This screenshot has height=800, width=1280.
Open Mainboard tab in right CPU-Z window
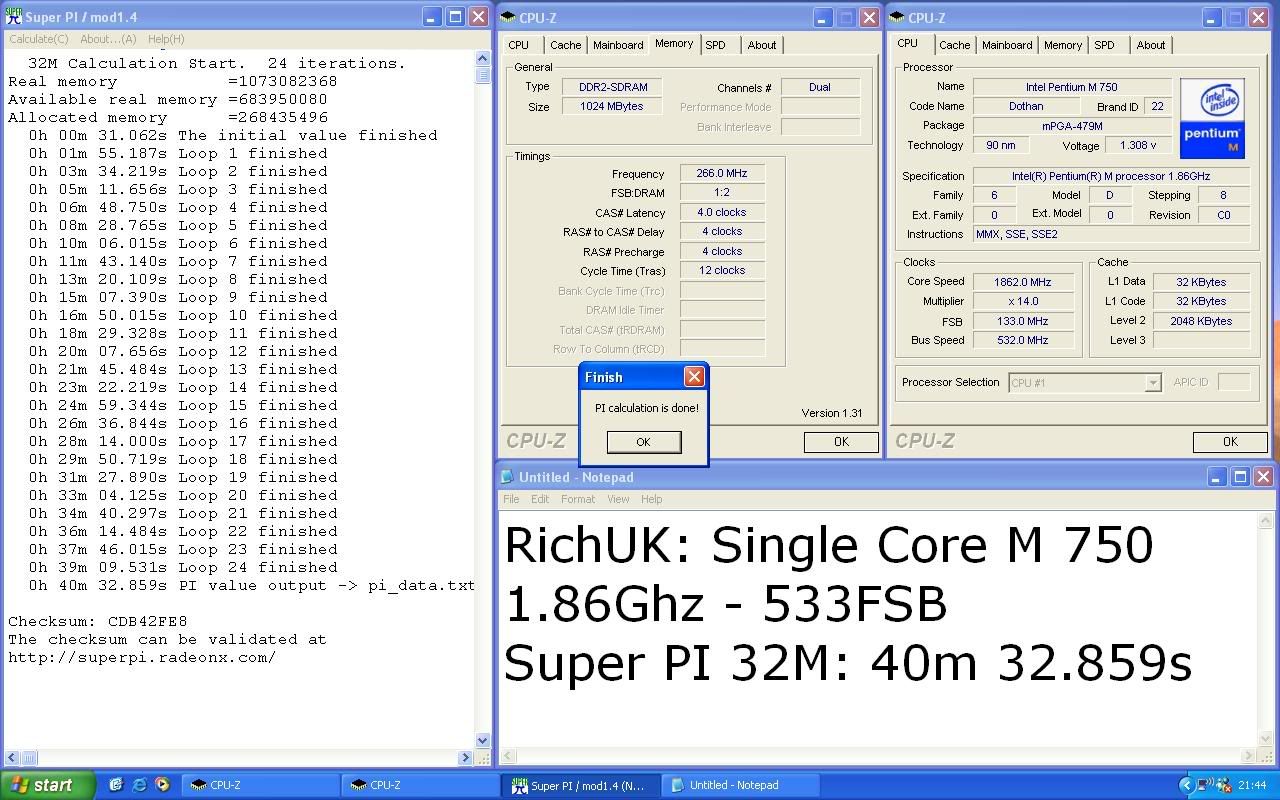click(x=1007, y=45)
